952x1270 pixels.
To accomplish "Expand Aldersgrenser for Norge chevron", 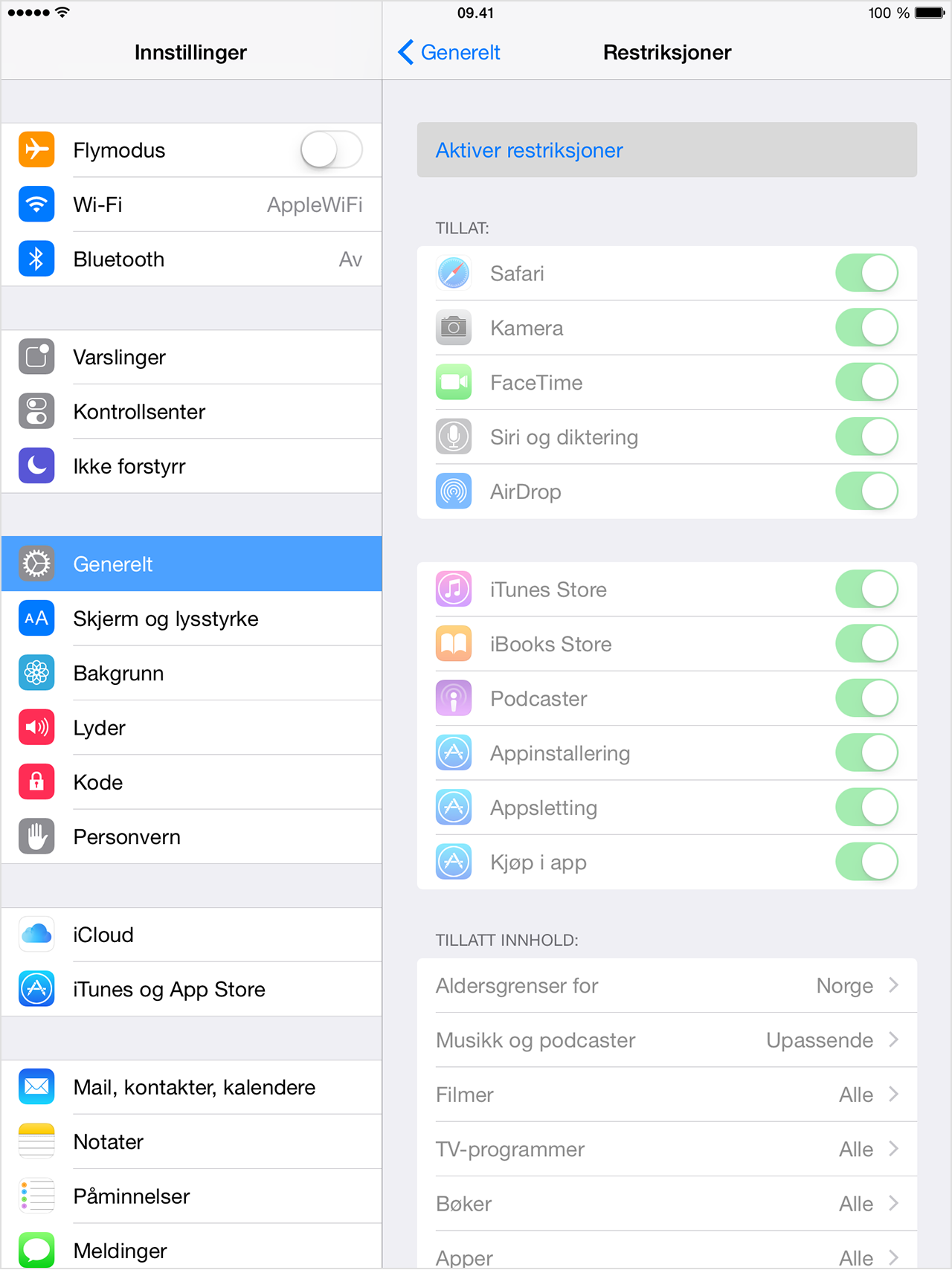I will pos(893,985).
